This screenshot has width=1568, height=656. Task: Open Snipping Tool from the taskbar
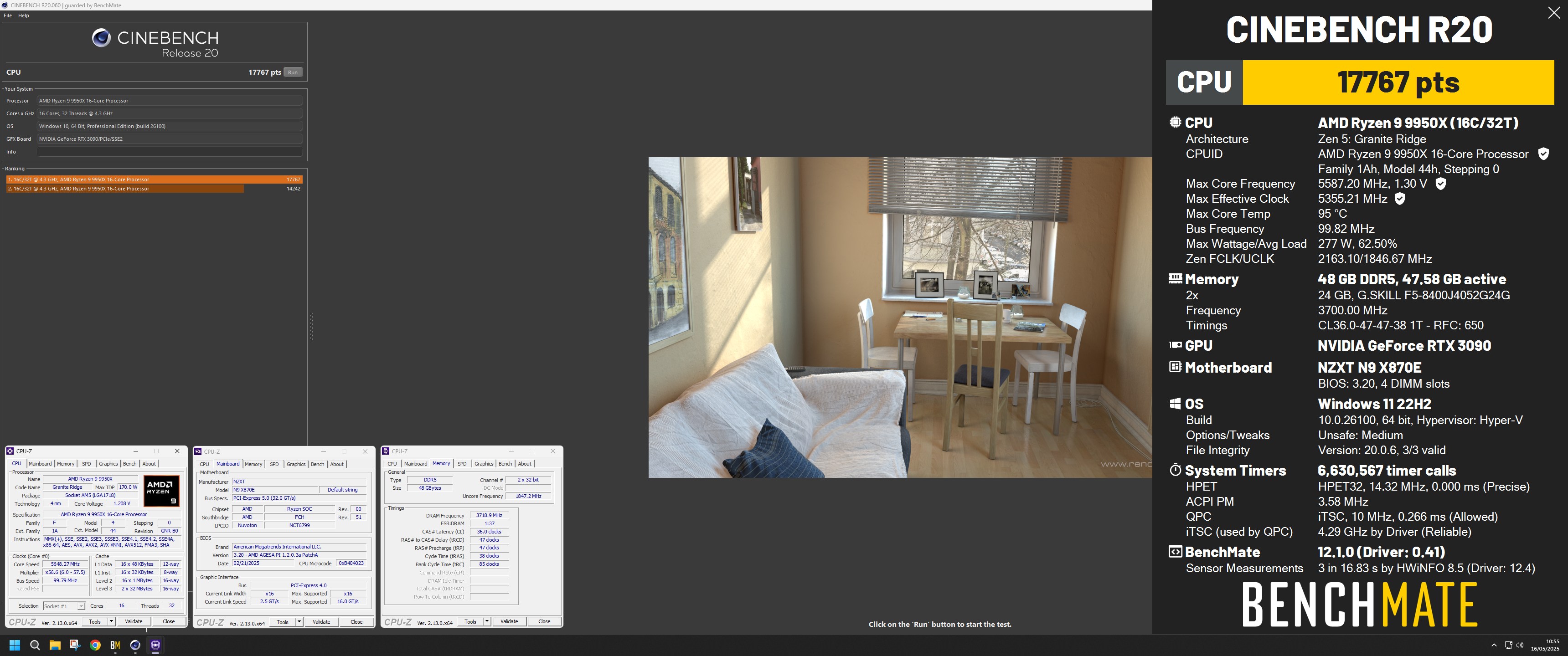tap(75, 645)
